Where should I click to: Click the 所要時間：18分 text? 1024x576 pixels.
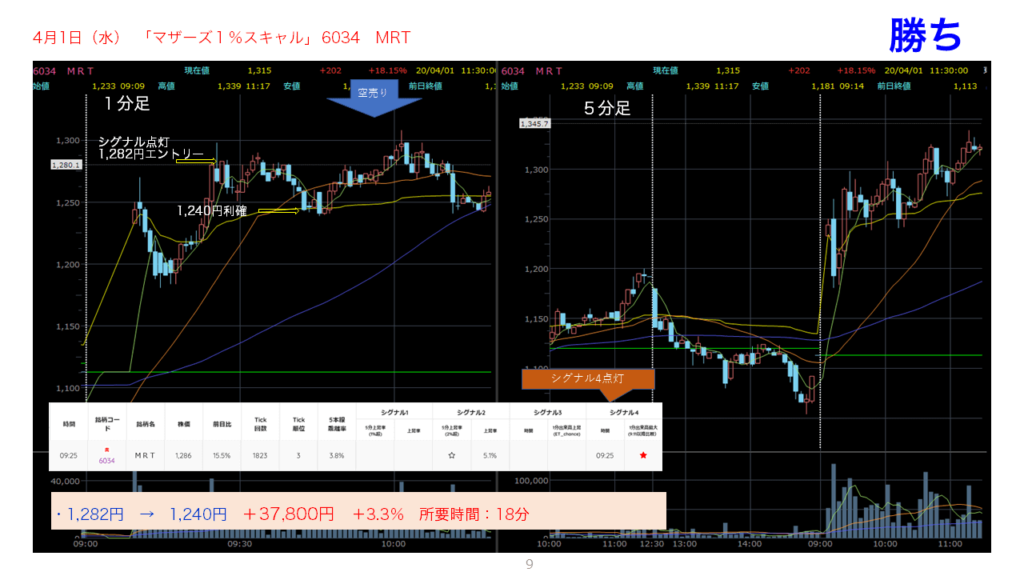pos(474,515)
